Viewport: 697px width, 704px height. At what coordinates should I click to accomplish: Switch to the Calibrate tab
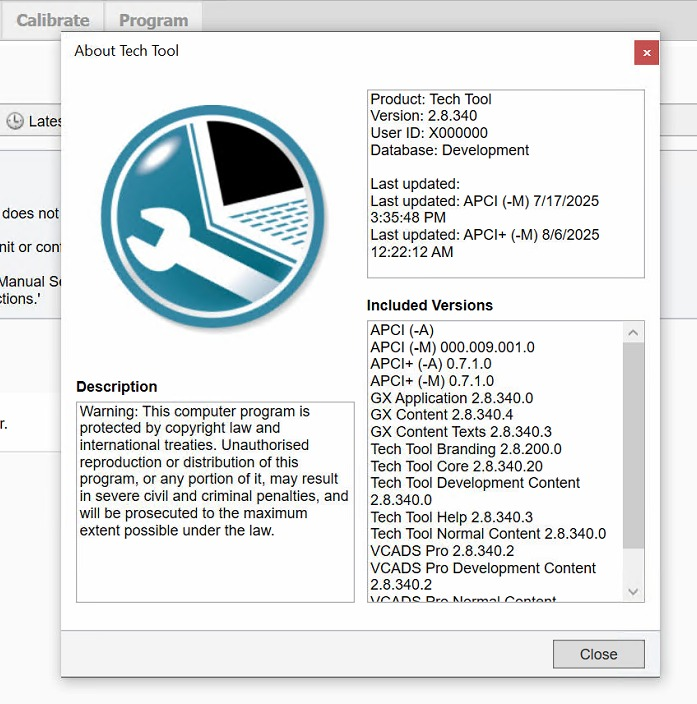click(x=53, y=20)
